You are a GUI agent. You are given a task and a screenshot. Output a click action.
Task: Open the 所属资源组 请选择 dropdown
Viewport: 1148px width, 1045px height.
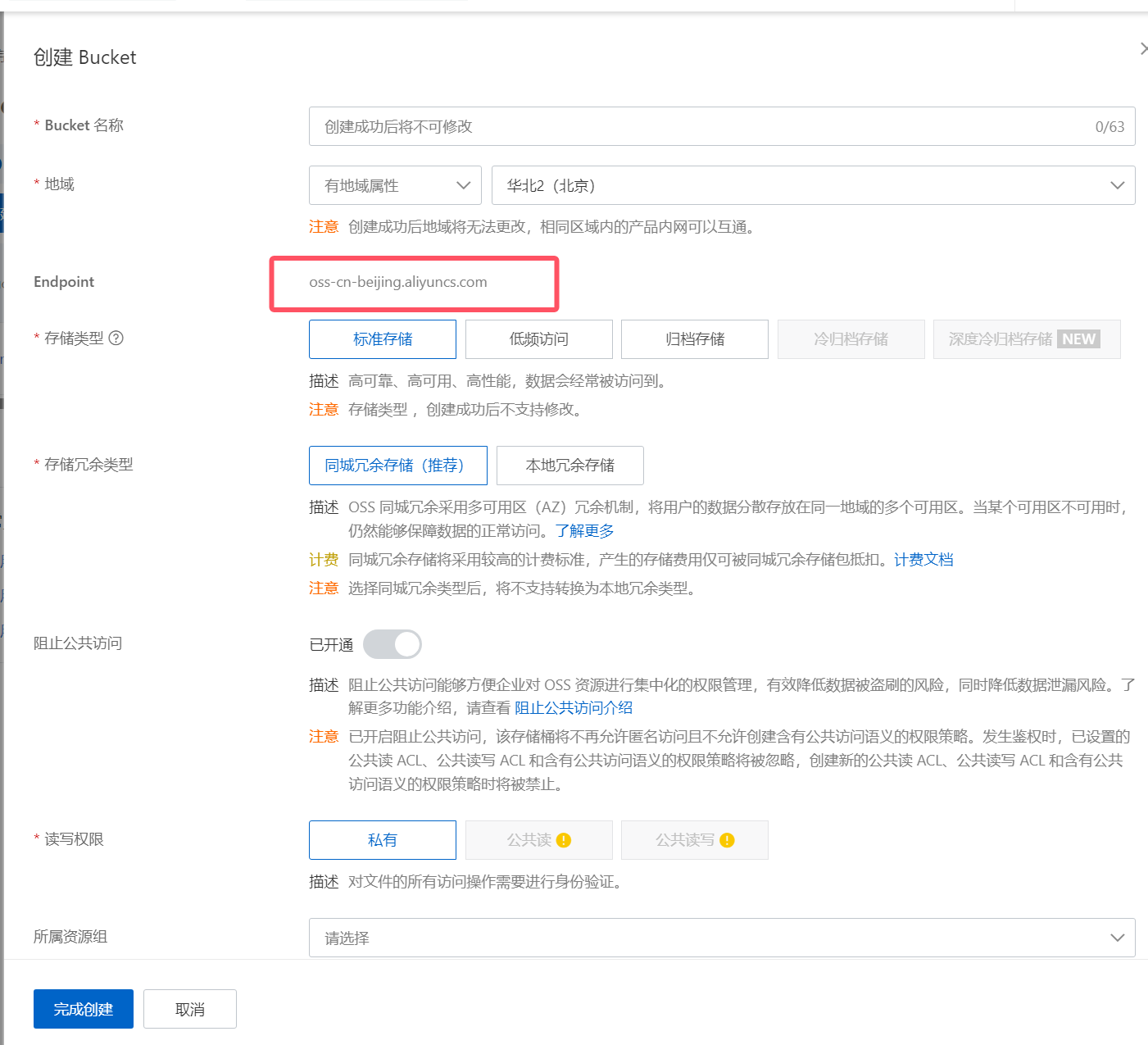722,938
